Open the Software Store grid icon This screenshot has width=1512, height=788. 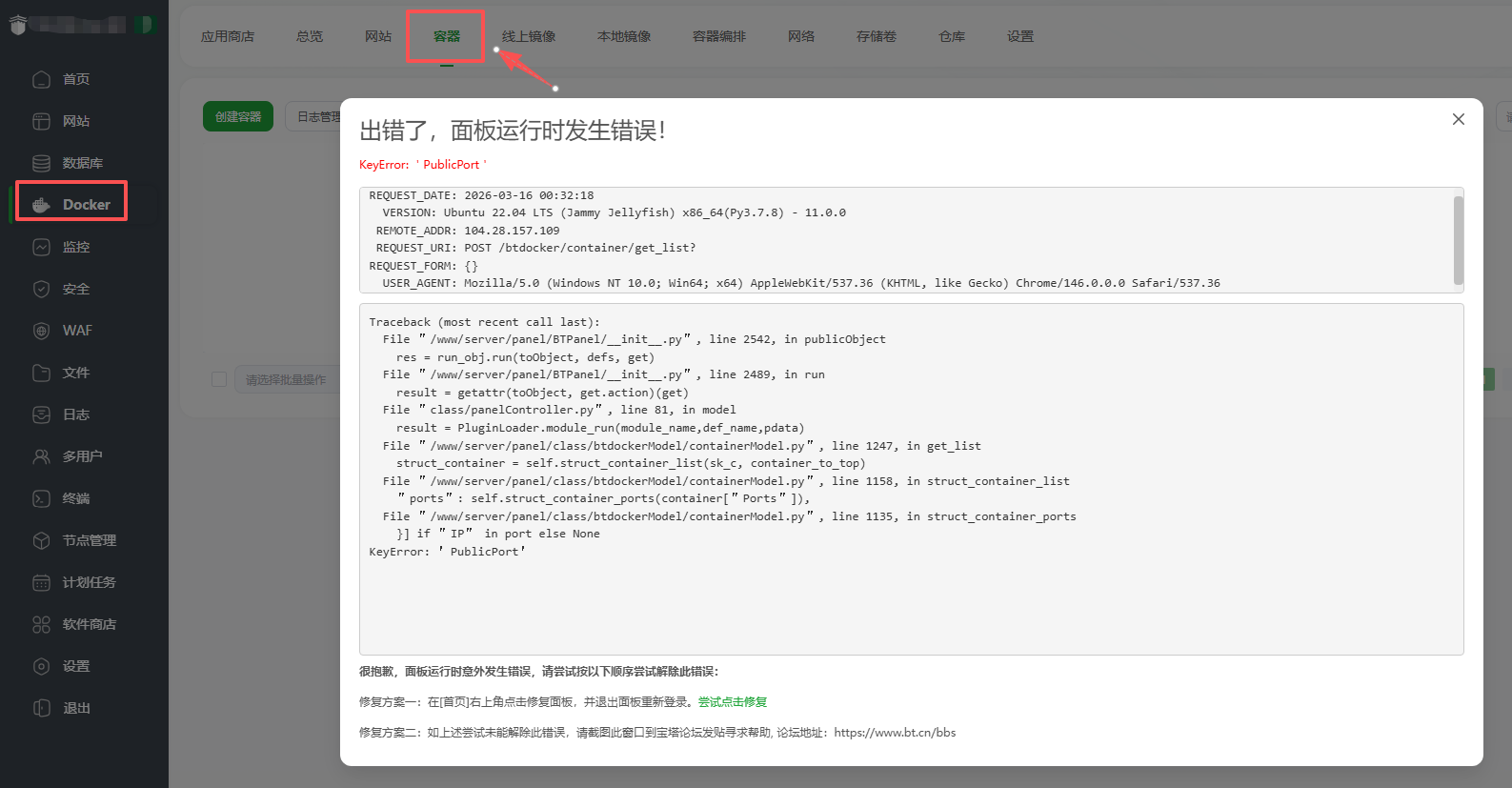(x=41, y=624)
